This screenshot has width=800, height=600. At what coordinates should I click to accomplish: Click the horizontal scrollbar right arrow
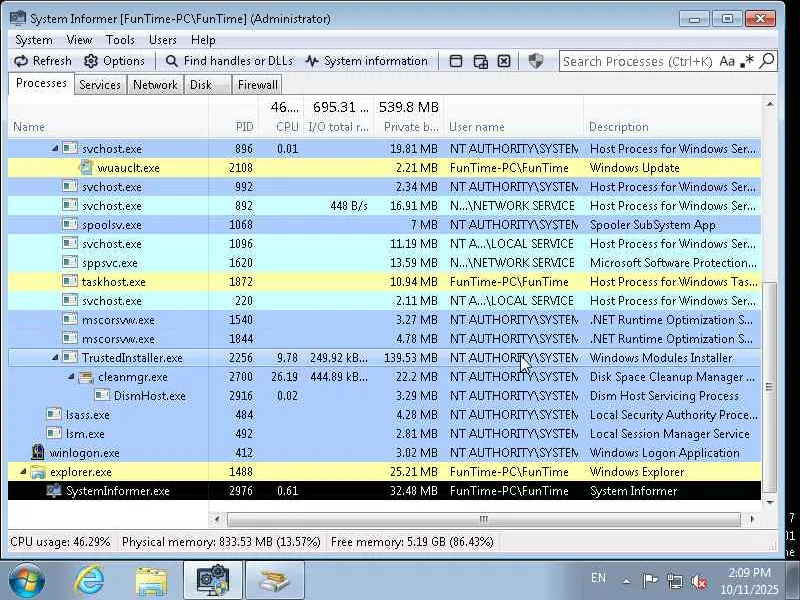[752, 519]
